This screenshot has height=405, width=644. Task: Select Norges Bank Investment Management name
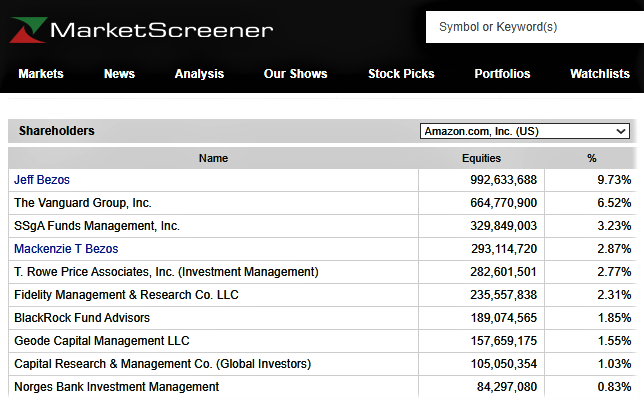117,387
